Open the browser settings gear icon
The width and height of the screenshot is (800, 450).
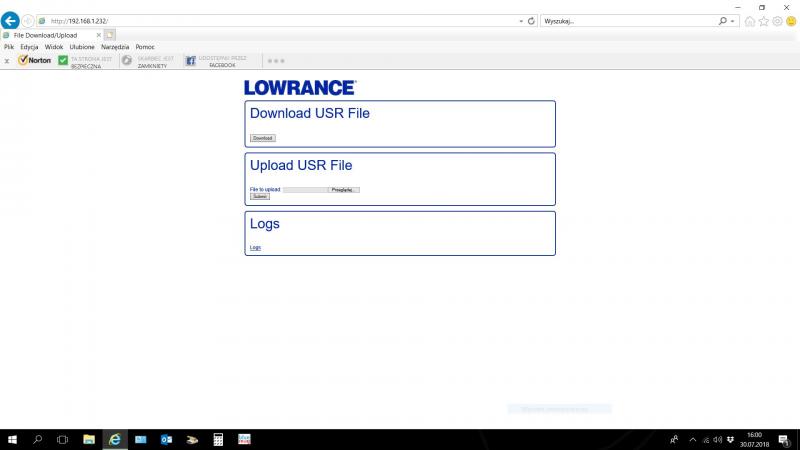[777, 21]
